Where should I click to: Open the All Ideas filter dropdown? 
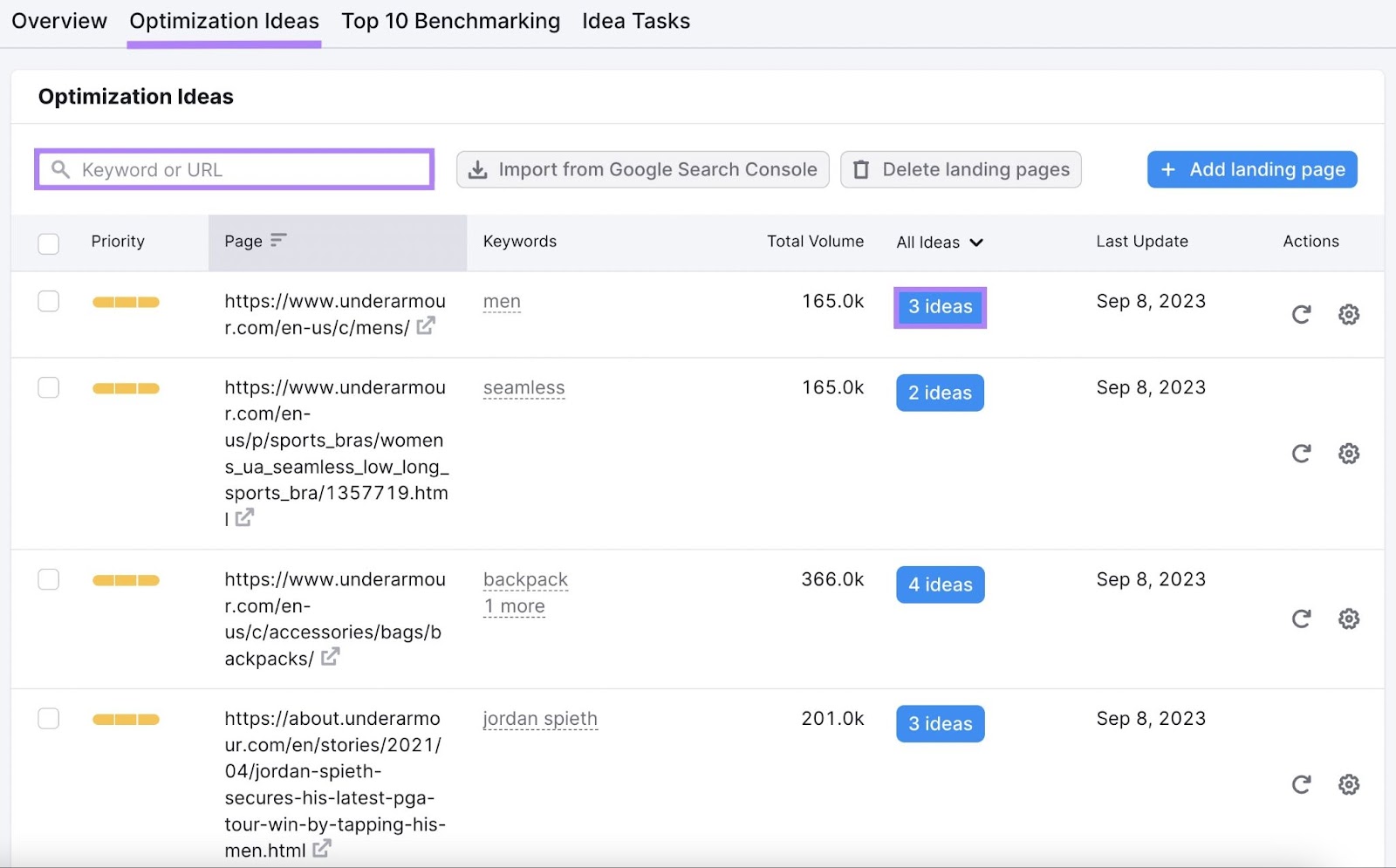940,242
